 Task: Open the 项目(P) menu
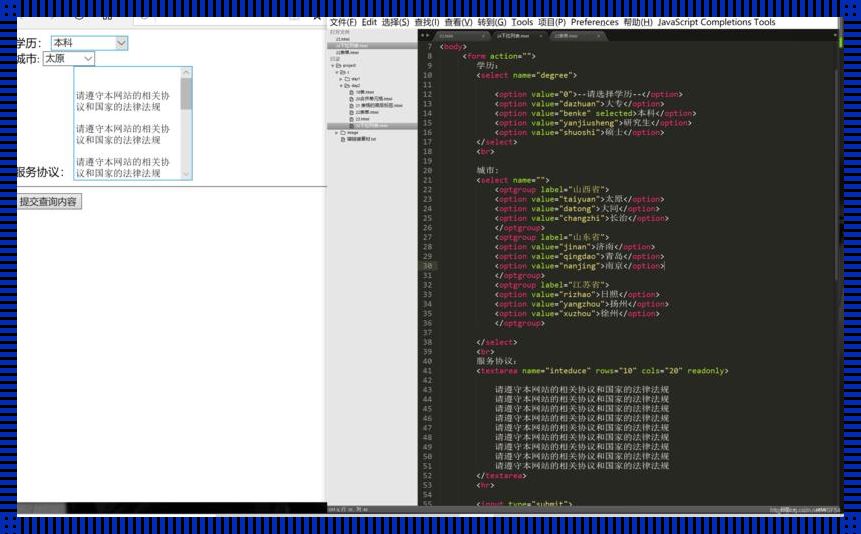point(552,22)
